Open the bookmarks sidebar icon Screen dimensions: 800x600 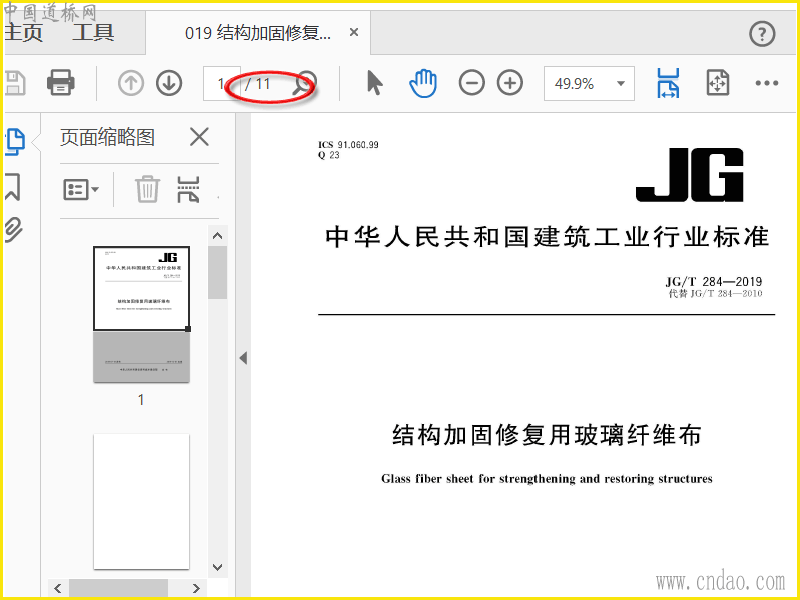tap(13, 186)
